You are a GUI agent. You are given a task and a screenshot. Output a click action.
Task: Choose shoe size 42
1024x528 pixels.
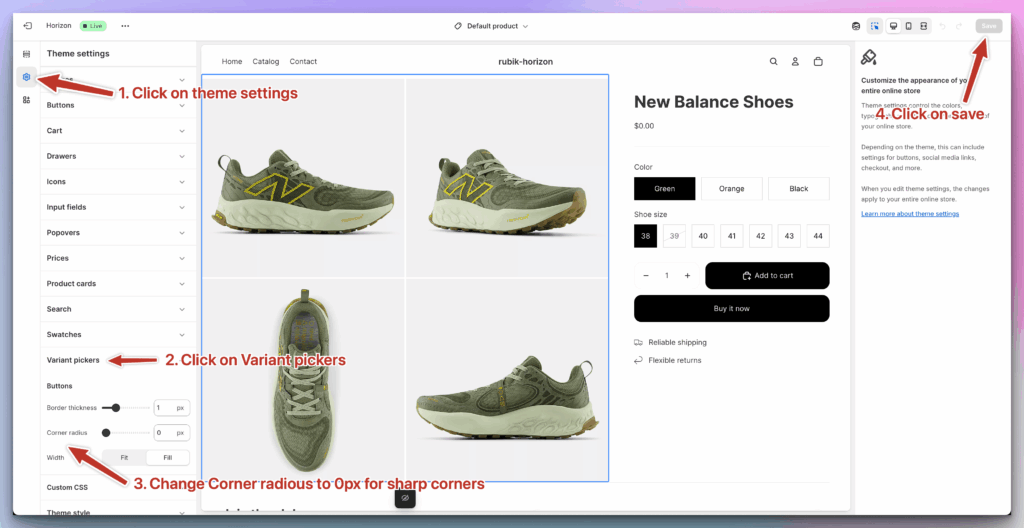pyautogui.click(x=760, y=236)
